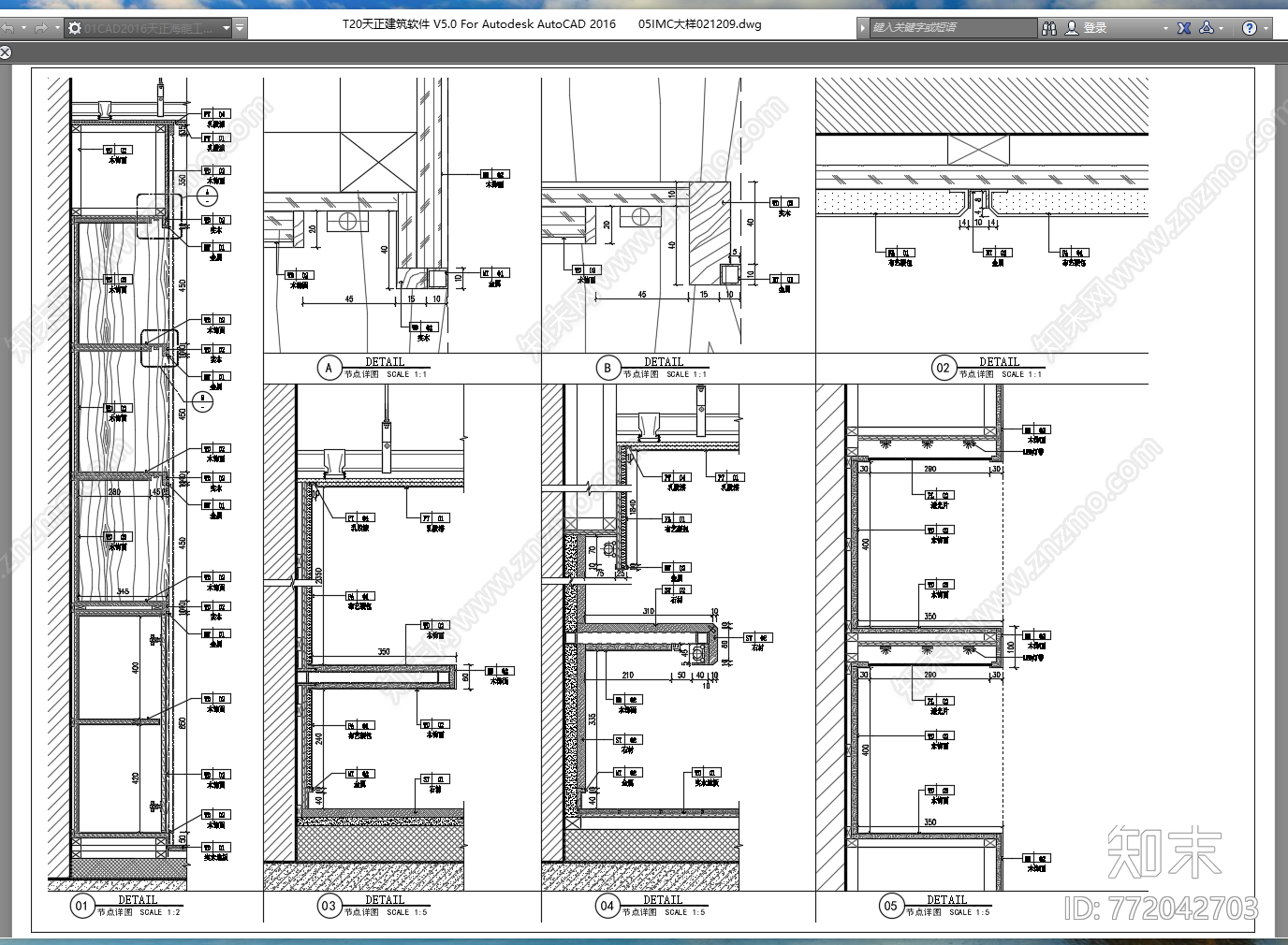Click the Redo arrow icon
Viewport: 1288px width, 945px height.
tap(41, 28)
